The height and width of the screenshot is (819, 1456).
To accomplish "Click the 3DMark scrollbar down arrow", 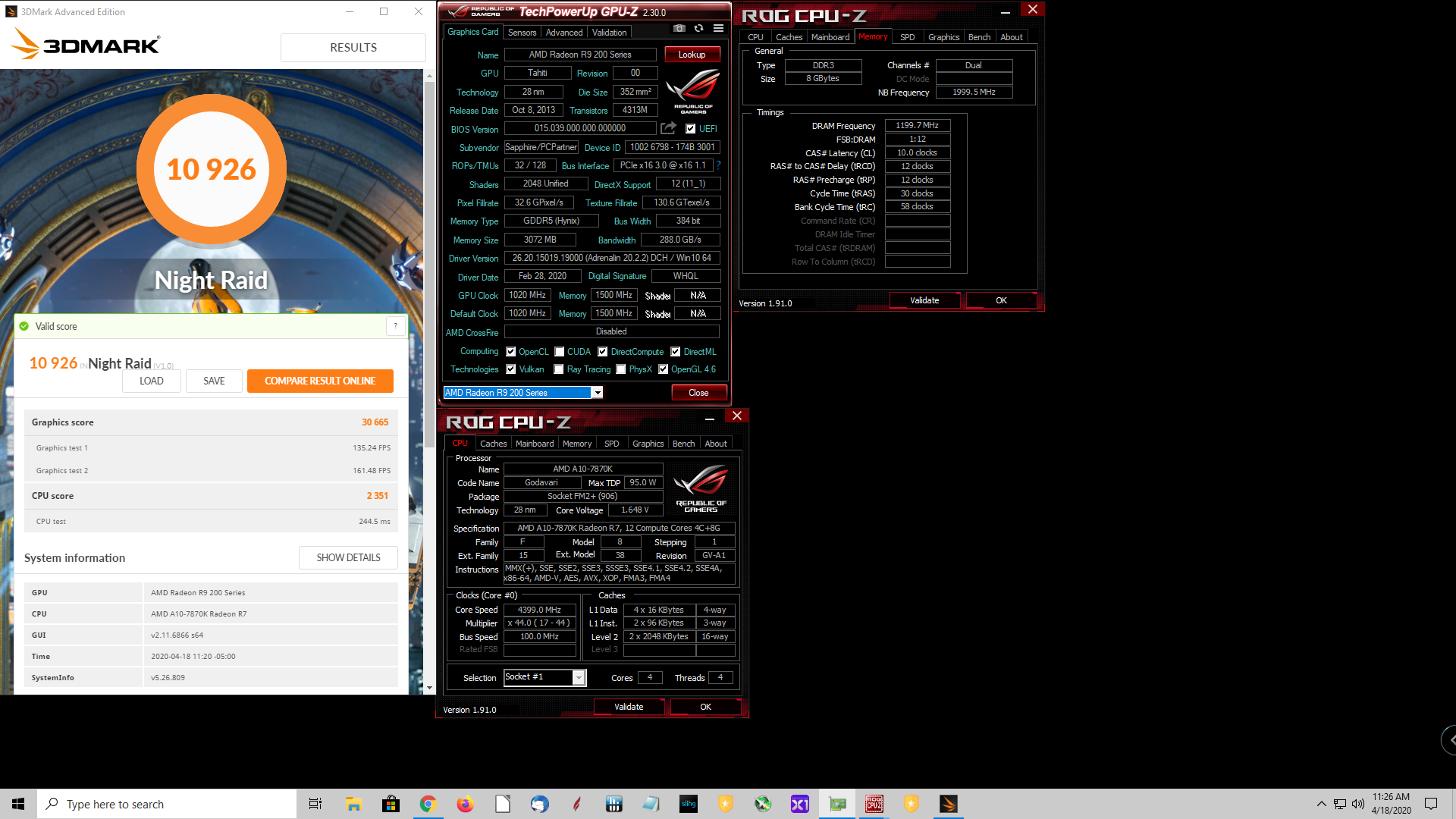I will 429,689.
